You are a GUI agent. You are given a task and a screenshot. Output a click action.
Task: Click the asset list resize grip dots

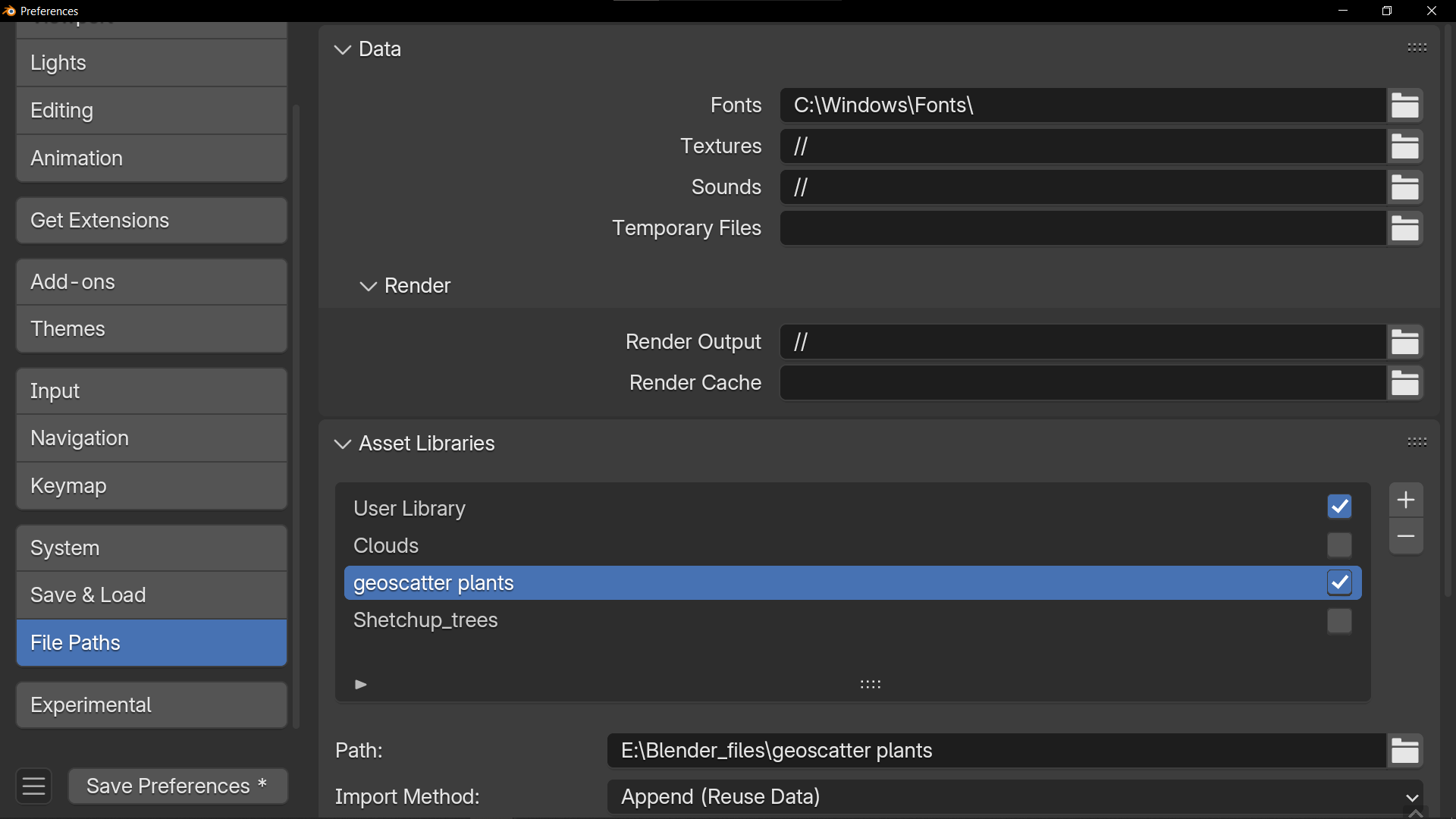point(871,684)
